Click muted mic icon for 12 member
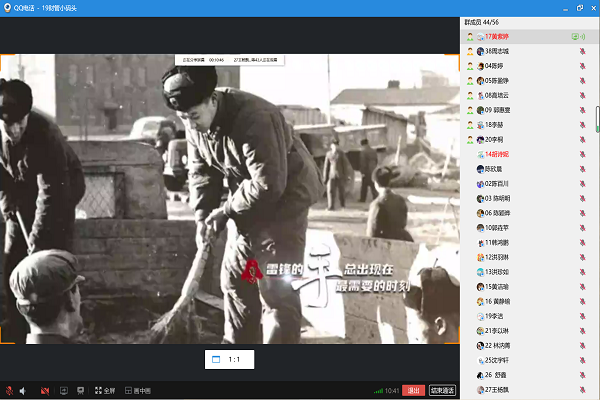 (582, 257)
